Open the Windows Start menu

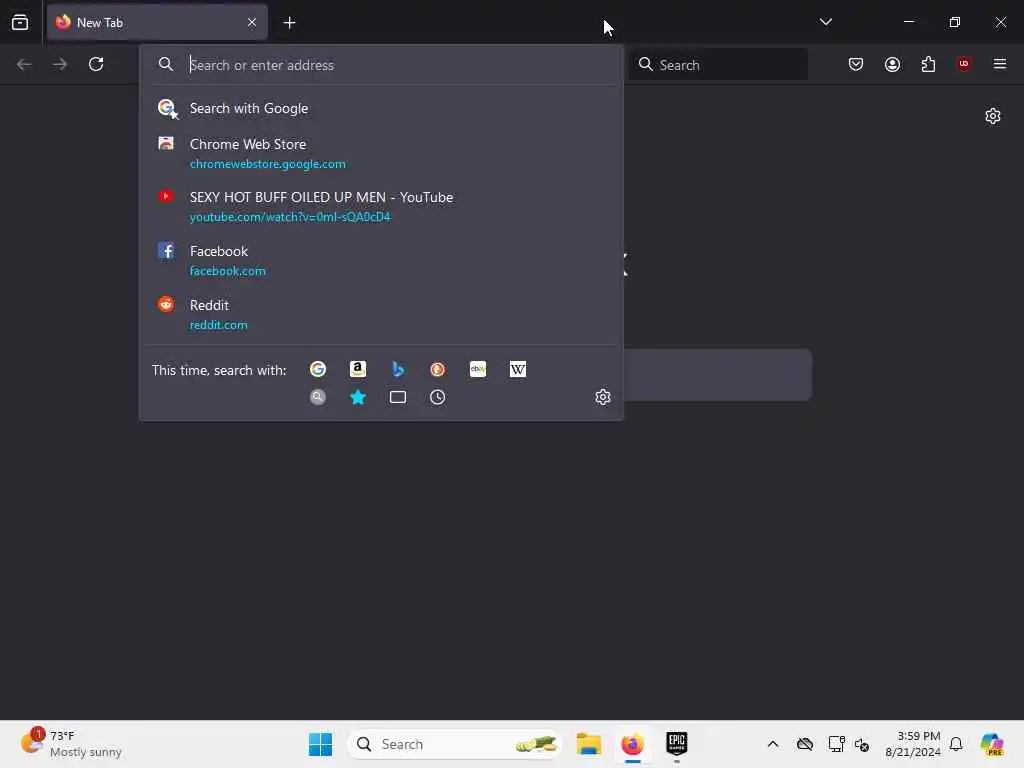click(x=320, y=744)
